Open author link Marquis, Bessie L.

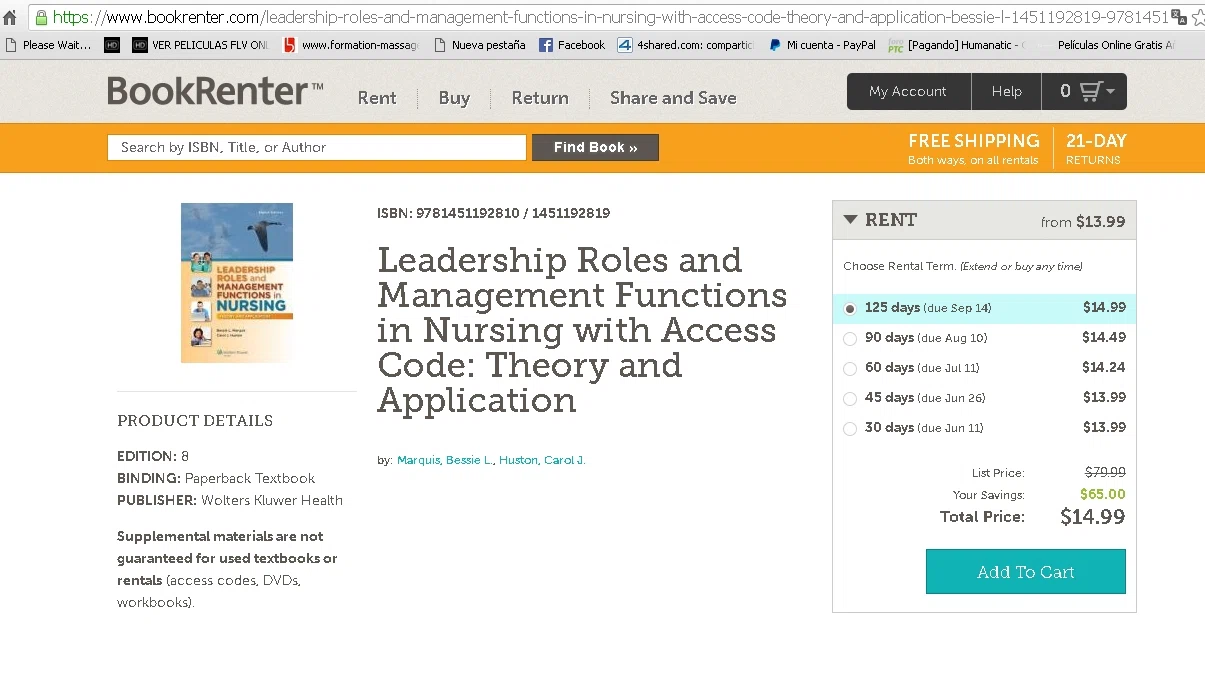coord(445,460)
